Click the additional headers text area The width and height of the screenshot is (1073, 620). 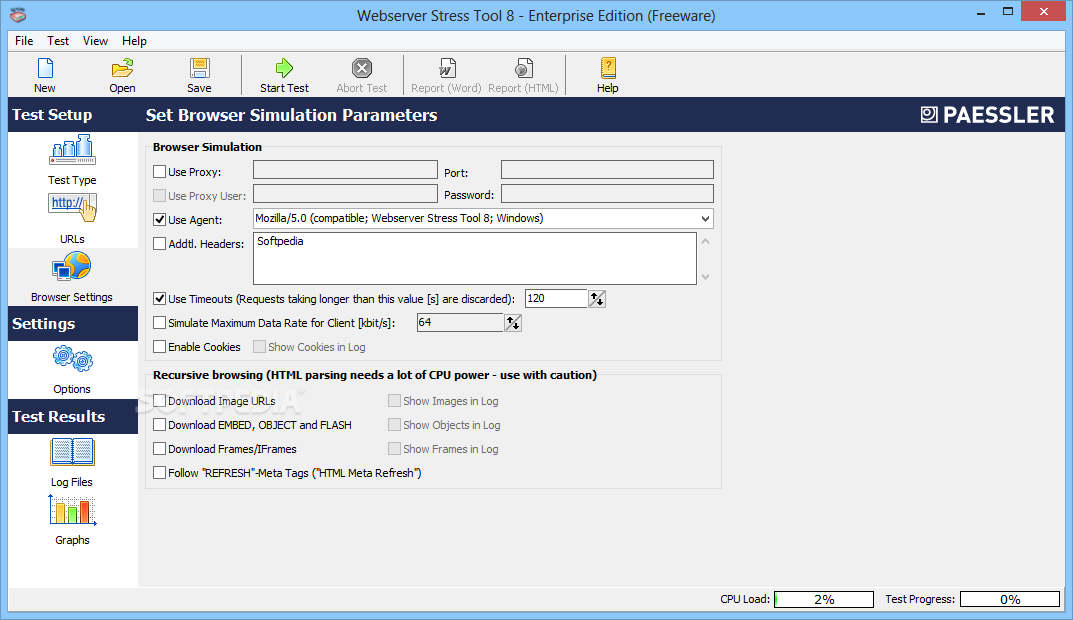(x=475, y=259)
